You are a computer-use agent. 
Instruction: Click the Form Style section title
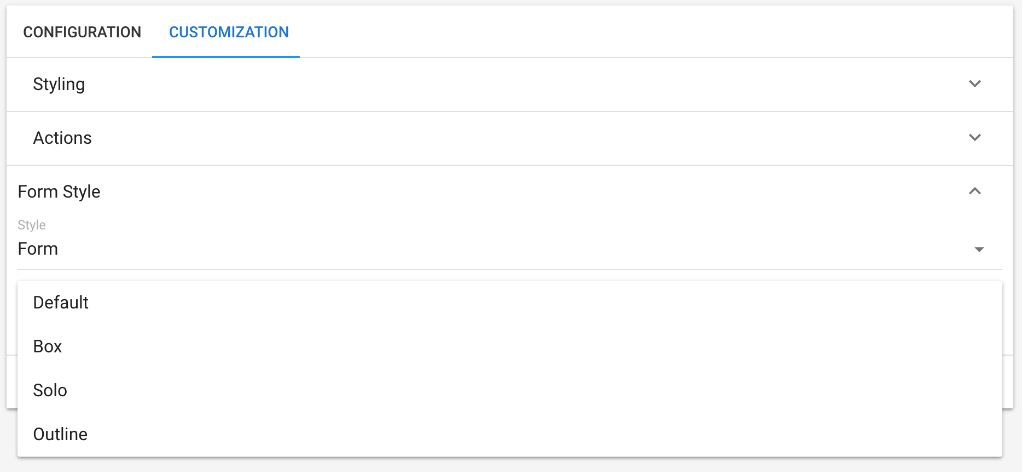click(x=59, y=191)
